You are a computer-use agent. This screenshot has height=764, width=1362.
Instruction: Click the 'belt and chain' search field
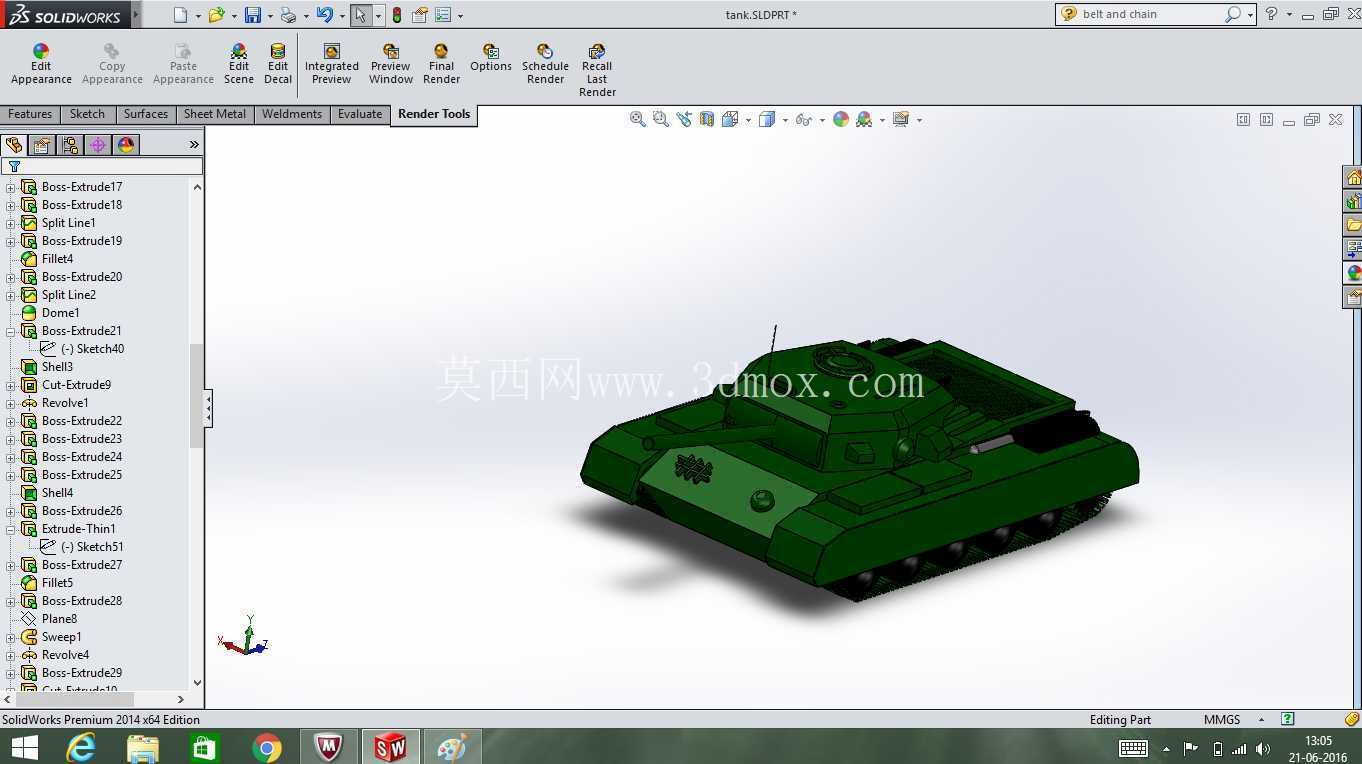(1150, 14)
